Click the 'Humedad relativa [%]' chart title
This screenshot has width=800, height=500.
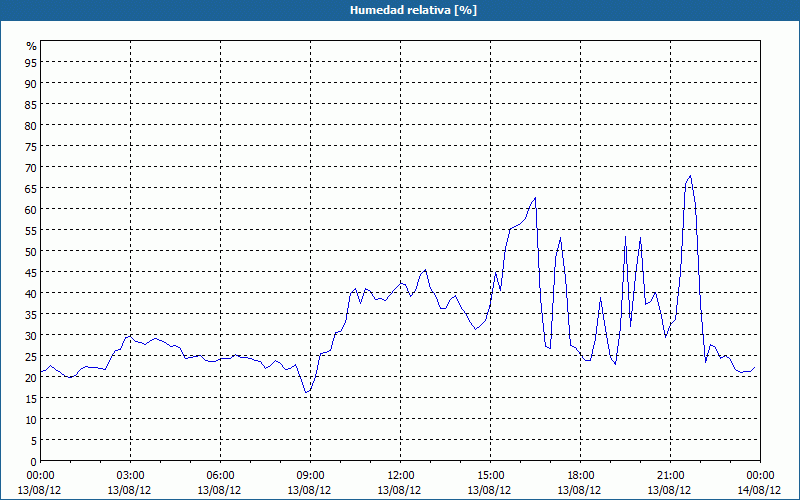tap(413, 10)
